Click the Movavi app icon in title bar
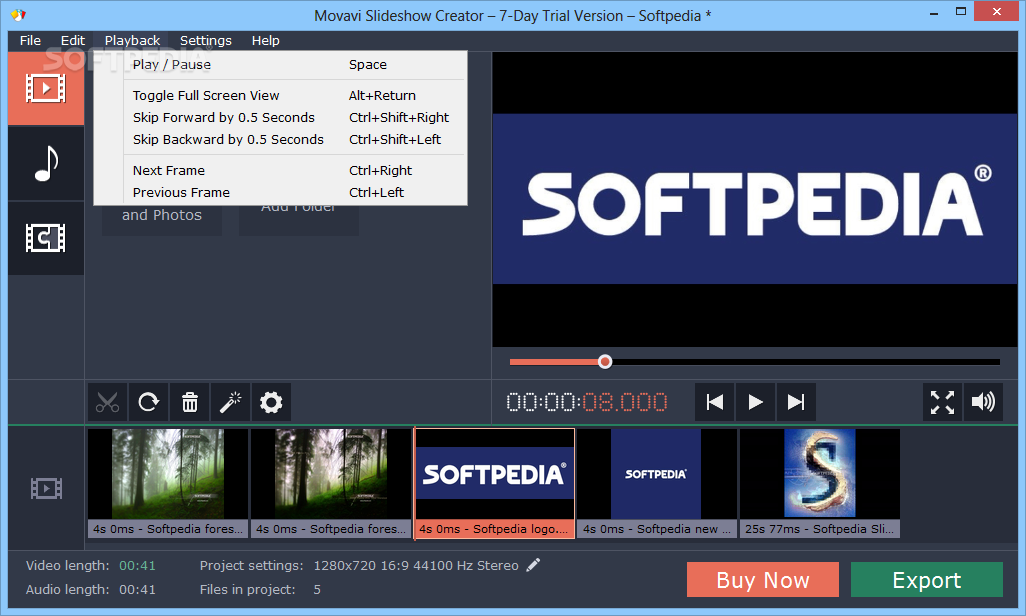Screen dimensions: 1026x616 coord(18,14)
